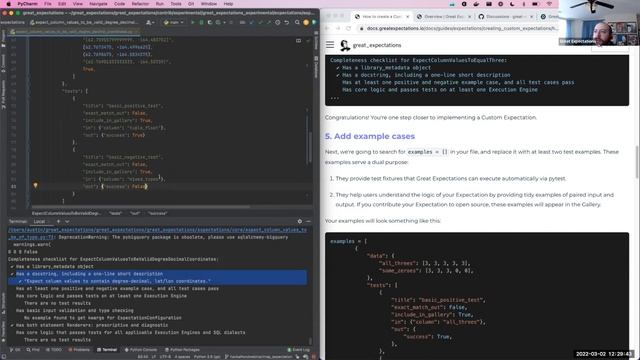Image resolution: width=640 pixels, height=360 pixels.
Task: Click the reader mode icon in editor corner
Action: pos(298,40)
